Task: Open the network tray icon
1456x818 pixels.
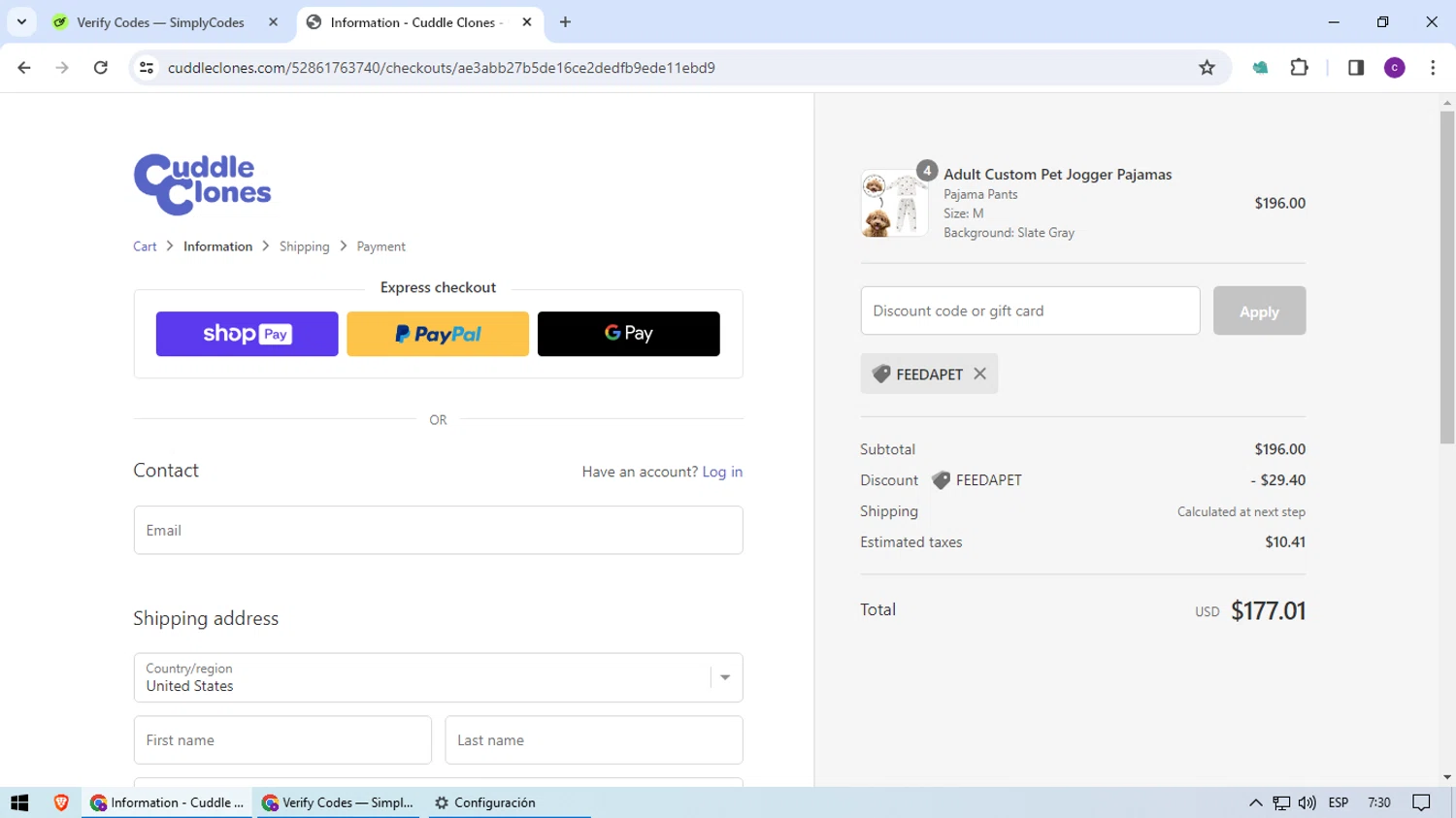Action: click(x=1281, y=802)
